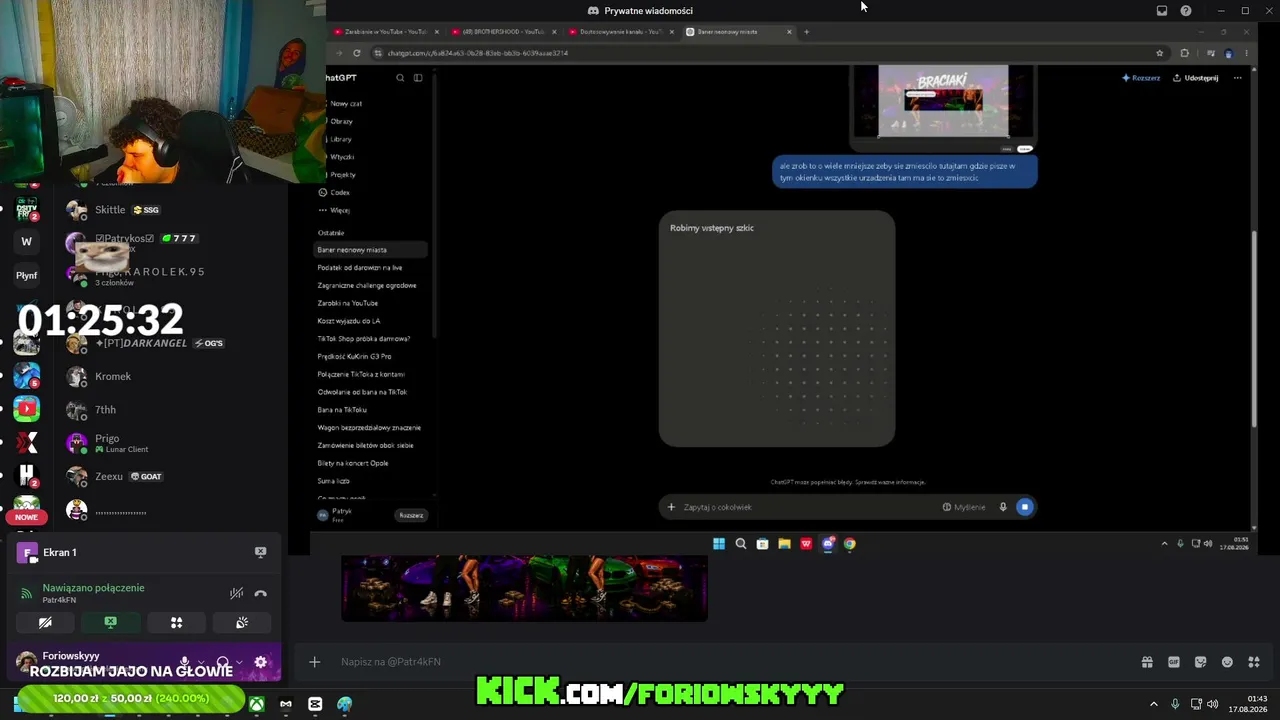Viewport: 1280px width, 720px height.
Task: Toggle ChatGPT Myślenie thinking mode
Action: (964, 507)
